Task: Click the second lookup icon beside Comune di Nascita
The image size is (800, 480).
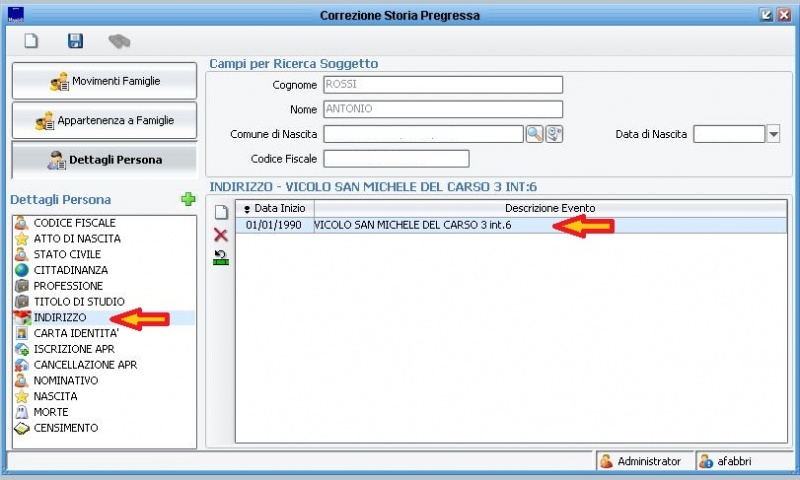Action: [x=554, y=134]
